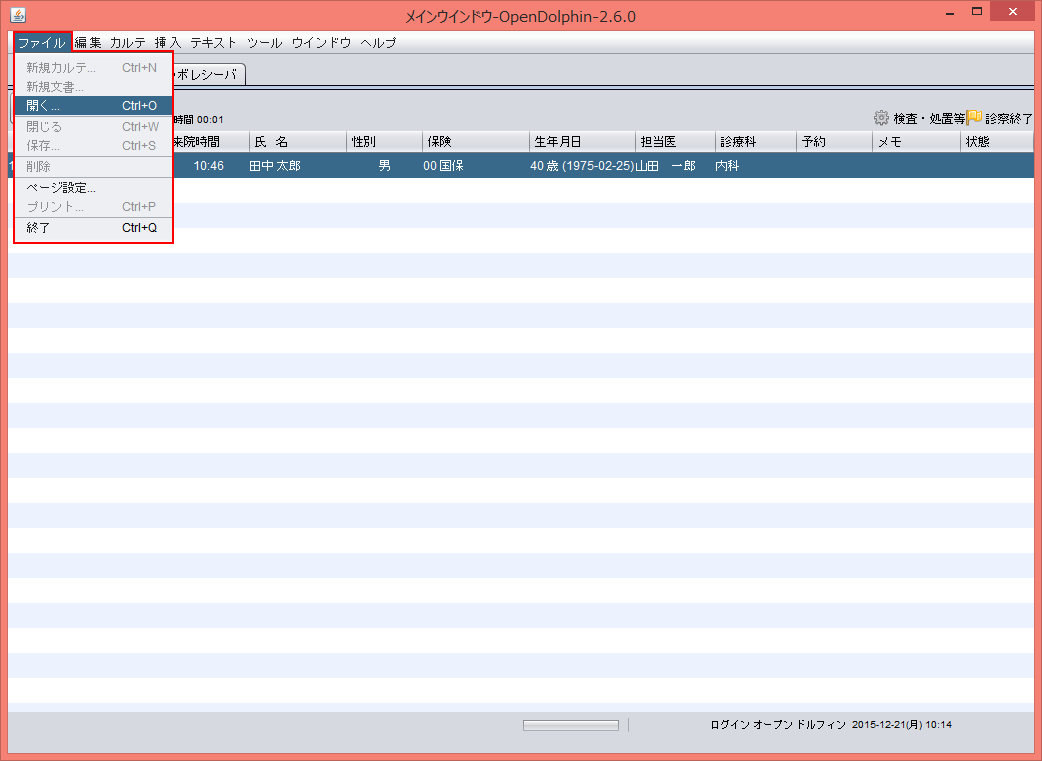This screenshot has height=761, width=1042.
Task: Click the progress bar in the status bar
Action: tap(570, 725)
